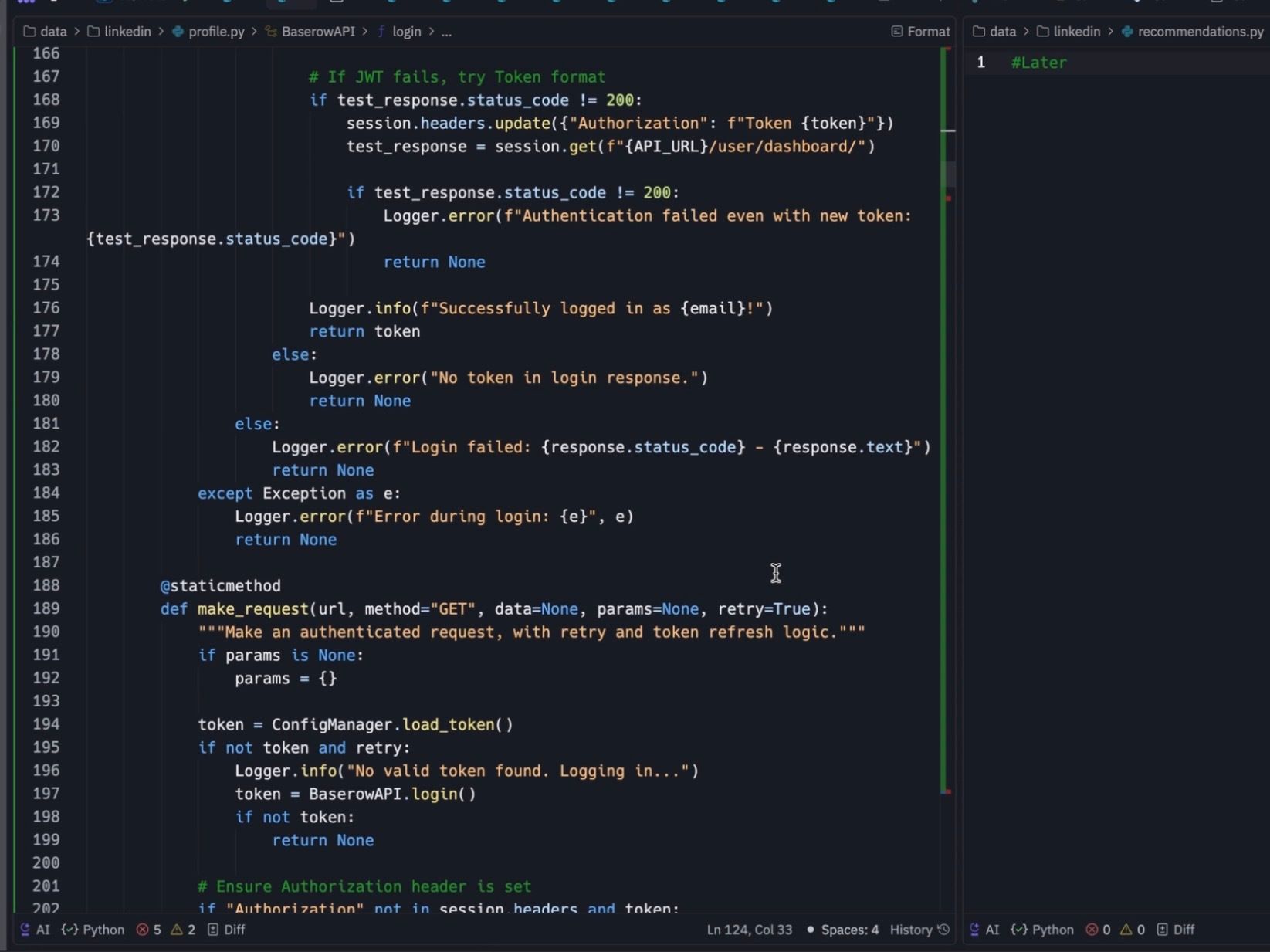Click the "# Ensure Authorization header is set" comment
Screen dimensions: 1270x952
[364, 886]
